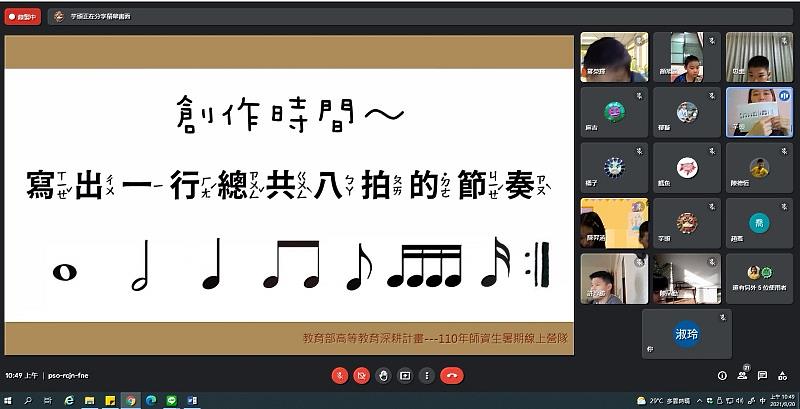
Task: Click the presenter sharing banner at top
Action: [421, 17]
